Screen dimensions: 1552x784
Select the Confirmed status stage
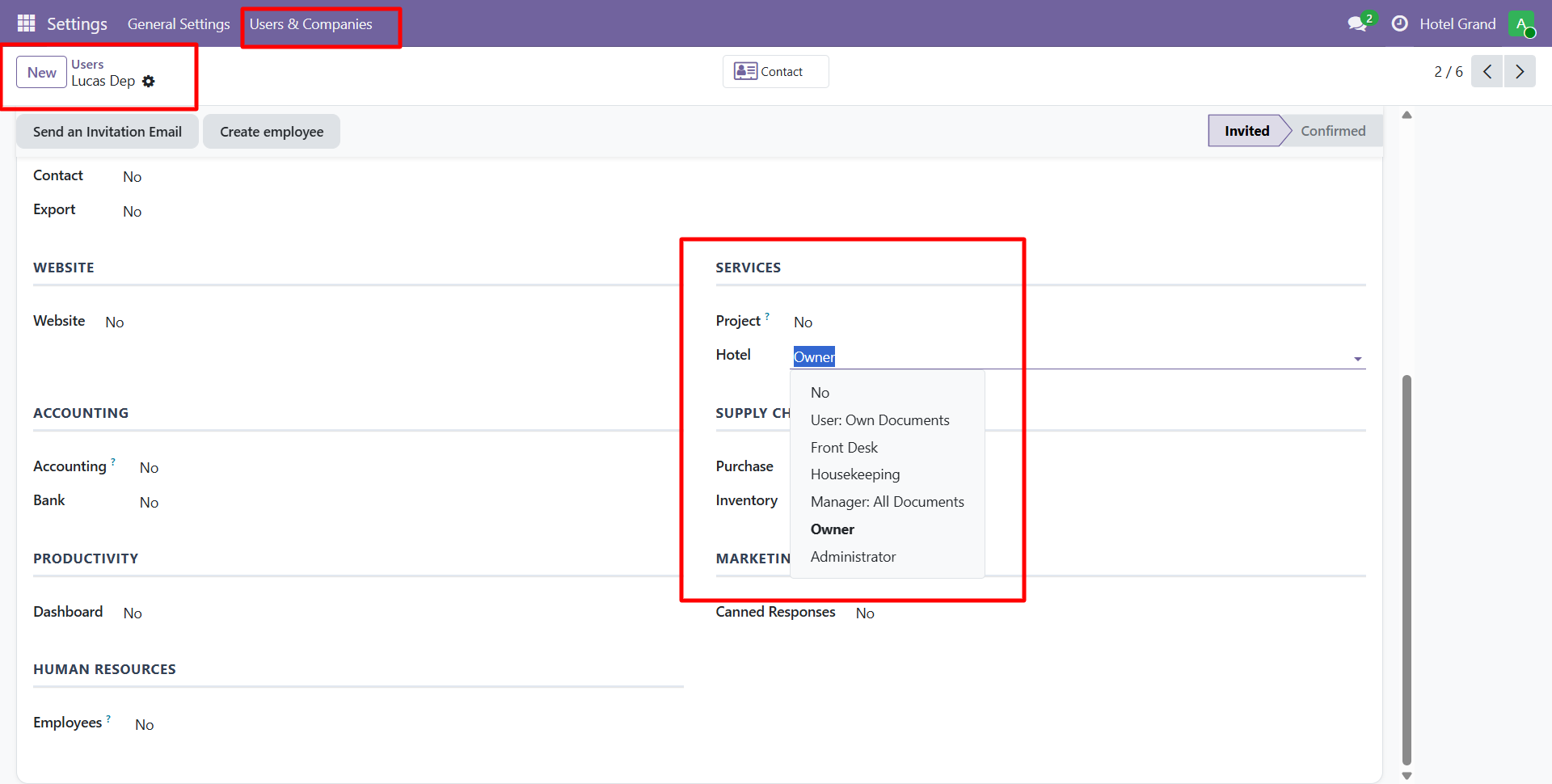tap(1332, 131)
